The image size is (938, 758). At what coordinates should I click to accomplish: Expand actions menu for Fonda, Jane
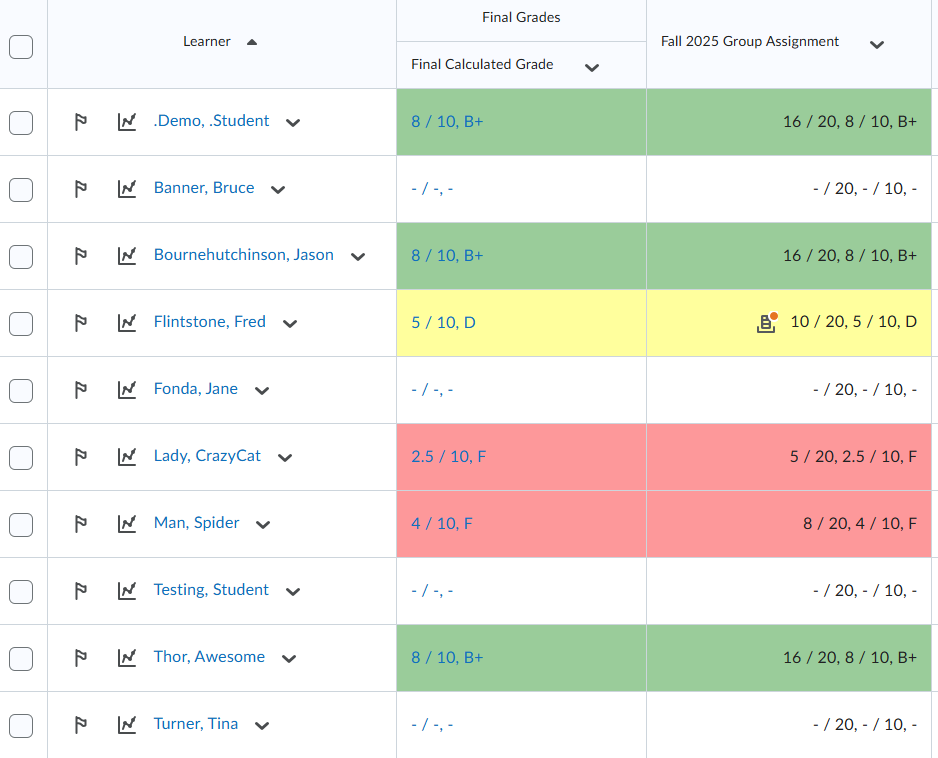click(261, 391)
